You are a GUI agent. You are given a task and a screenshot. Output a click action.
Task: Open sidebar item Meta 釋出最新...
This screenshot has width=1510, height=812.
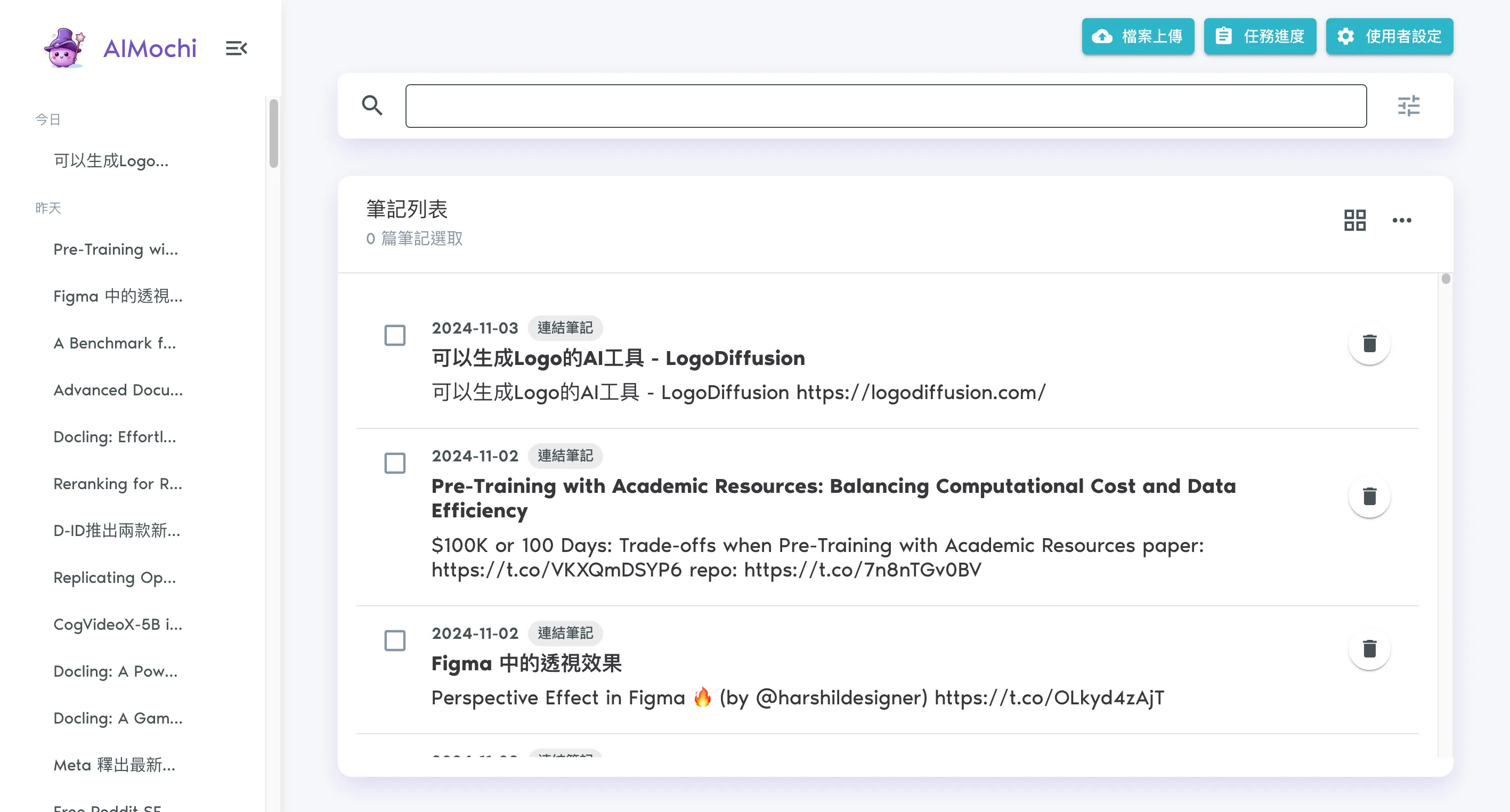115,766
